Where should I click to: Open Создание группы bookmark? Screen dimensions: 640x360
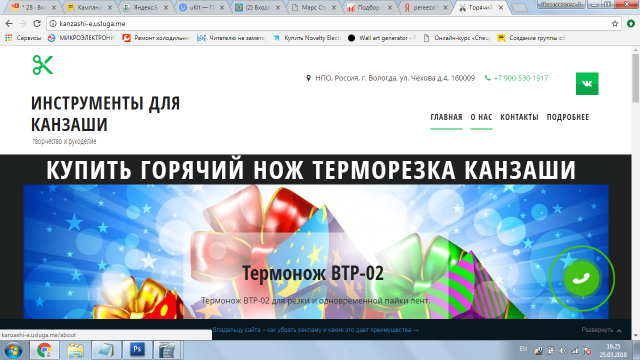pyautogui.click(x=531, y=38)
